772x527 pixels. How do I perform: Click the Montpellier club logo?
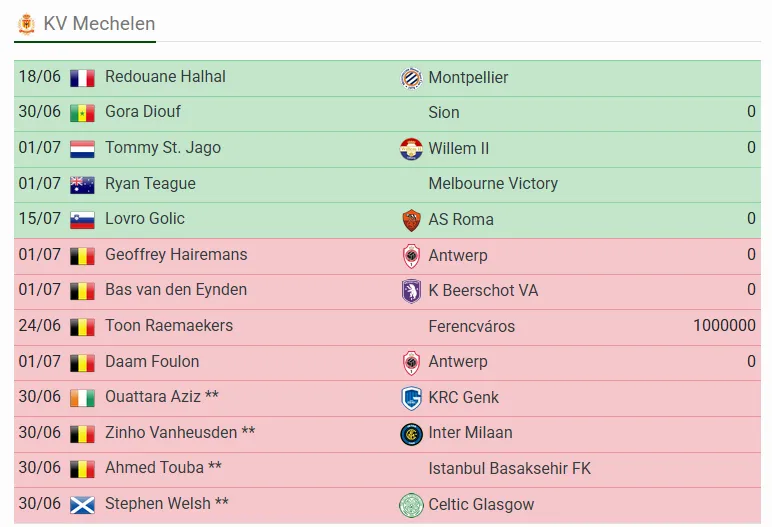click(x=411, y=78)
